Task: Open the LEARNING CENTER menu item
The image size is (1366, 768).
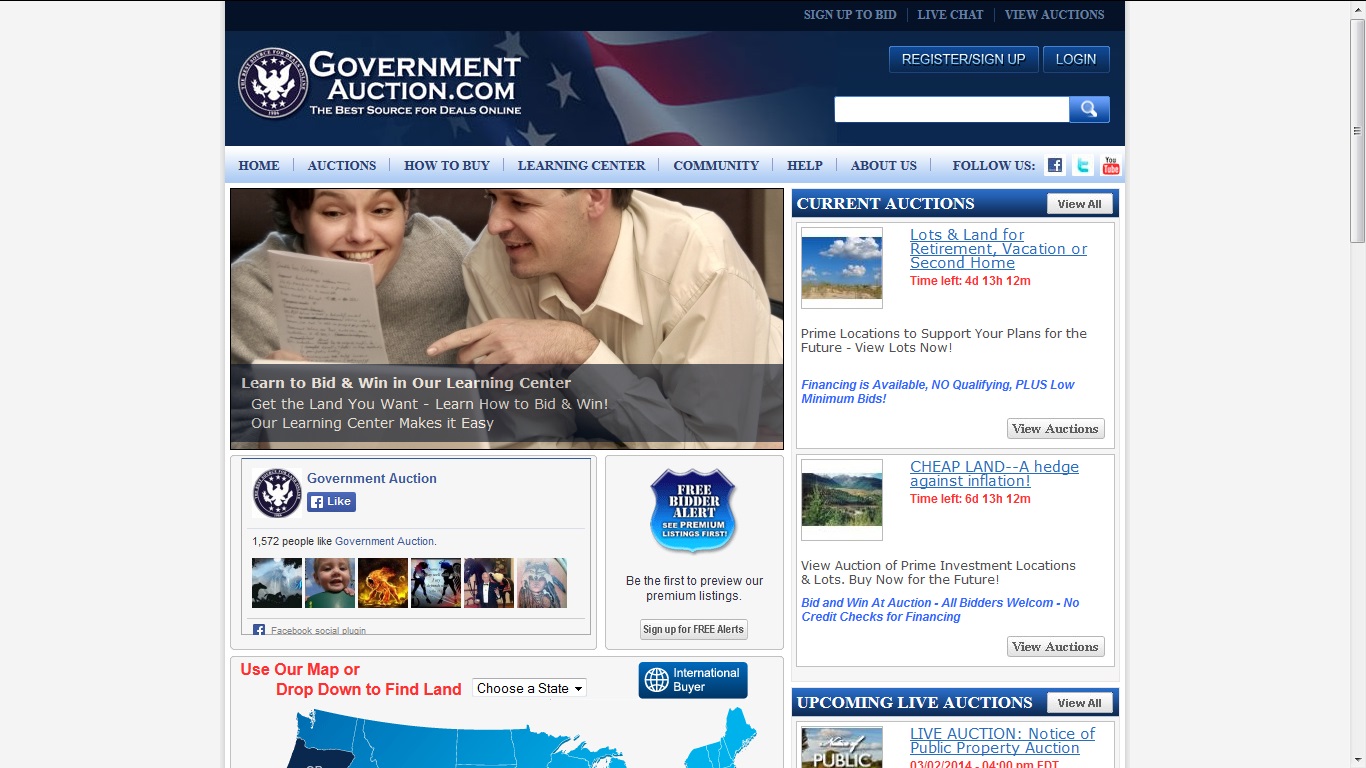Action: (x=581, y=166)
